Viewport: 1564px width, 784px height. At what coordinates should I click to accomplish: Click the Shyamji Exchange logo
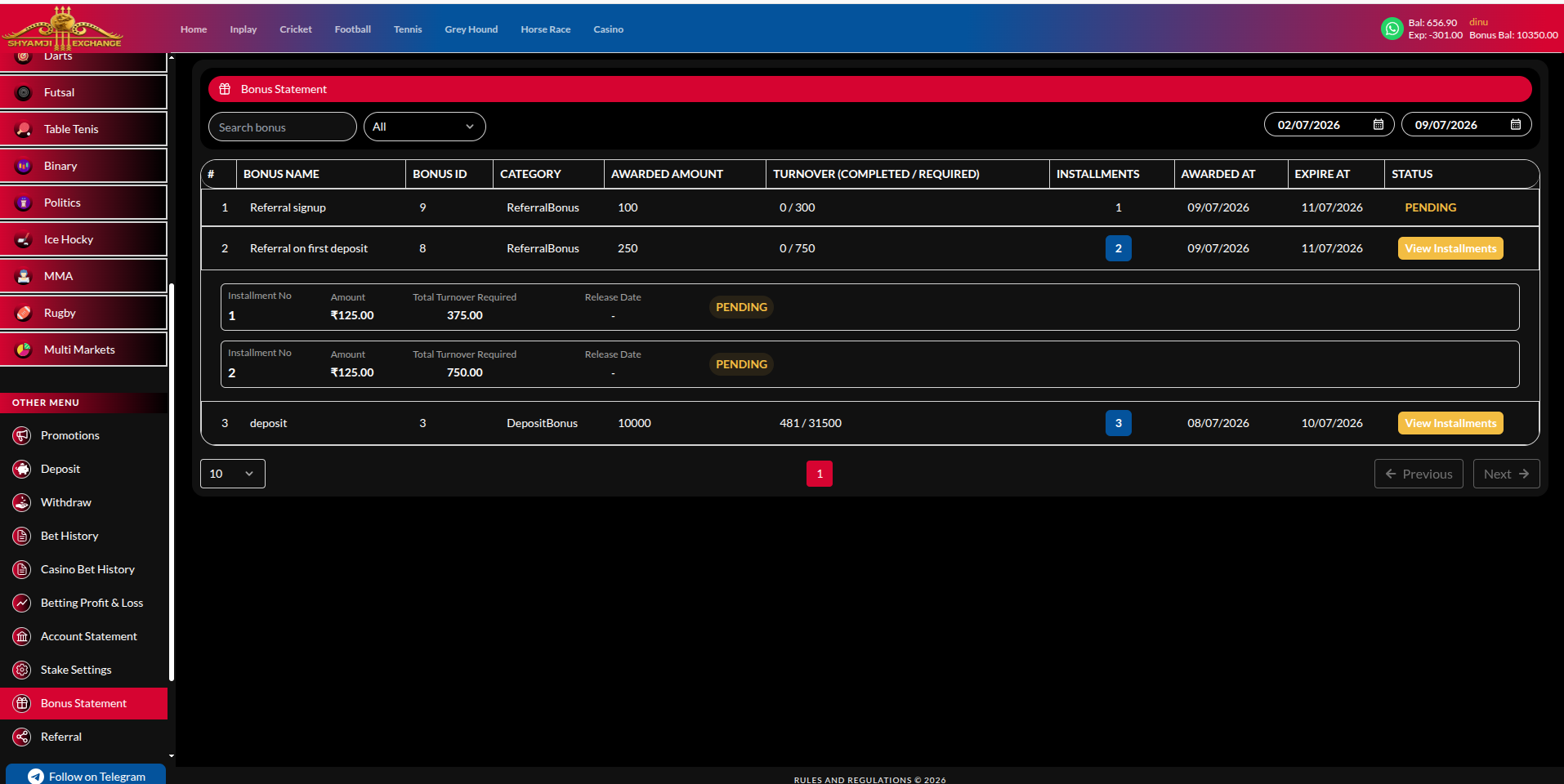pyautogui.click(x=63, y=29)
